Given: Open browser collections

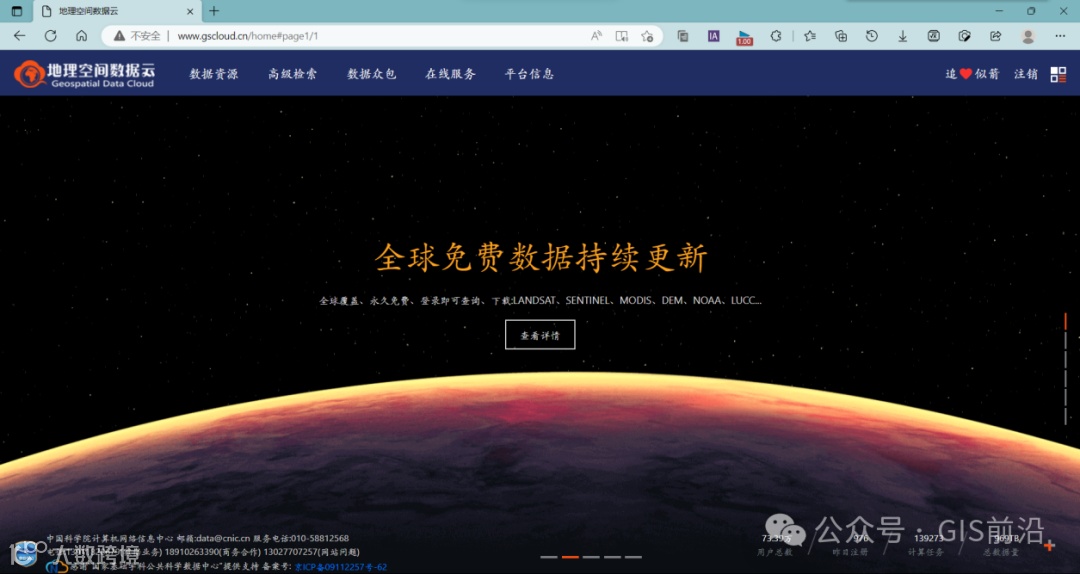Looking at the screenshot, I should point(841,36).
